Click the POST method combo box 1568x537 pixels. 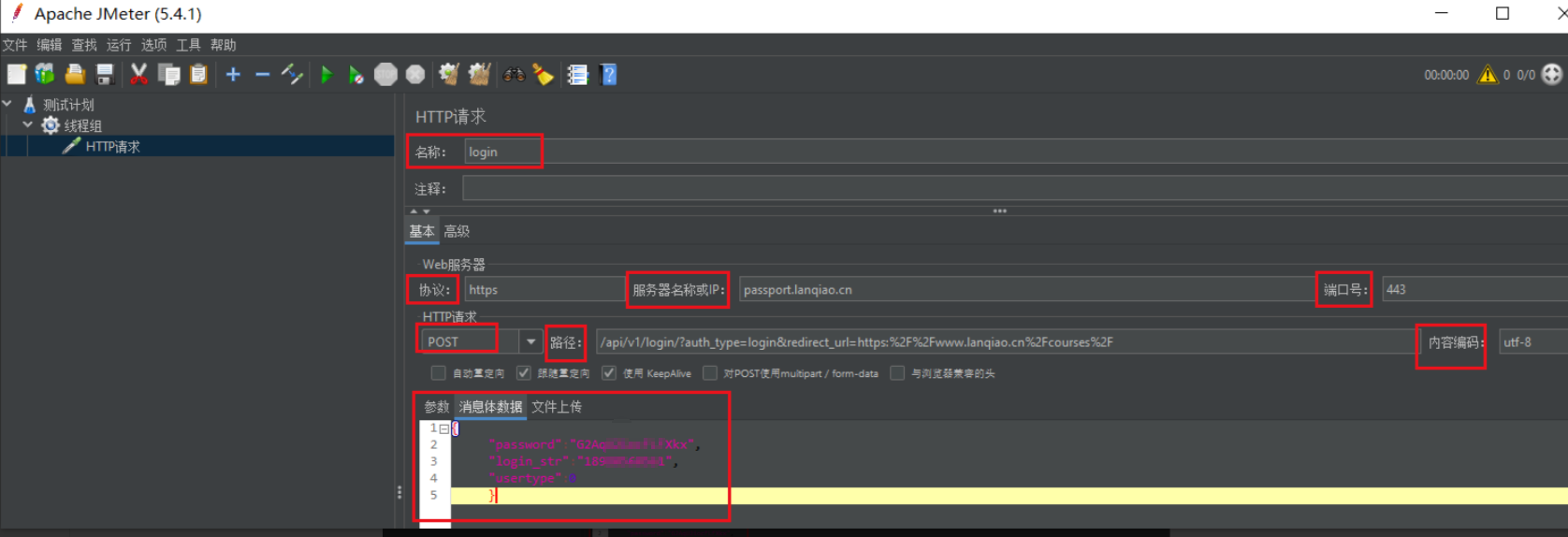(x=481, y=341)
